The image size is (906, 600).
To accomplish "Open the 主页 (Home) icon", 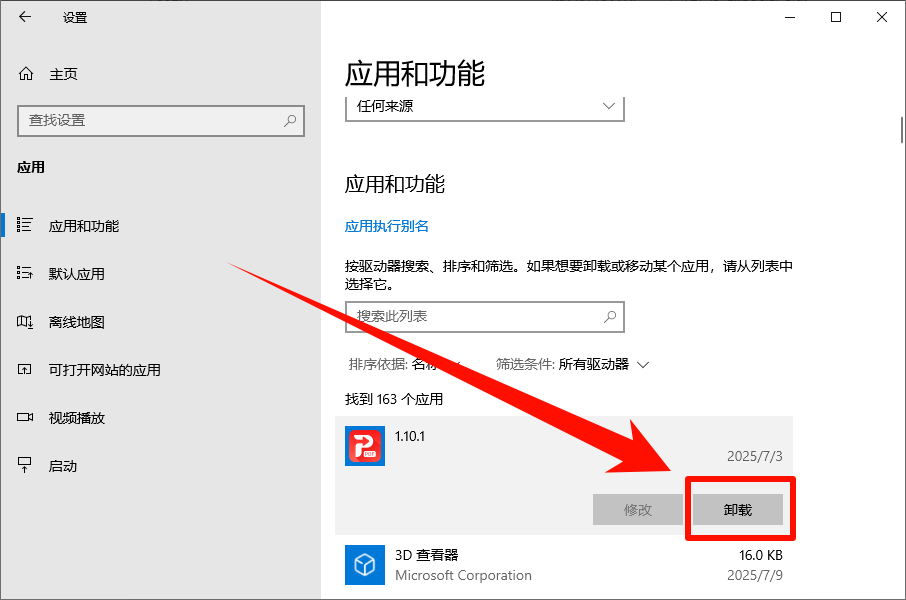I will pyautogui.click(x=27, y=73).
